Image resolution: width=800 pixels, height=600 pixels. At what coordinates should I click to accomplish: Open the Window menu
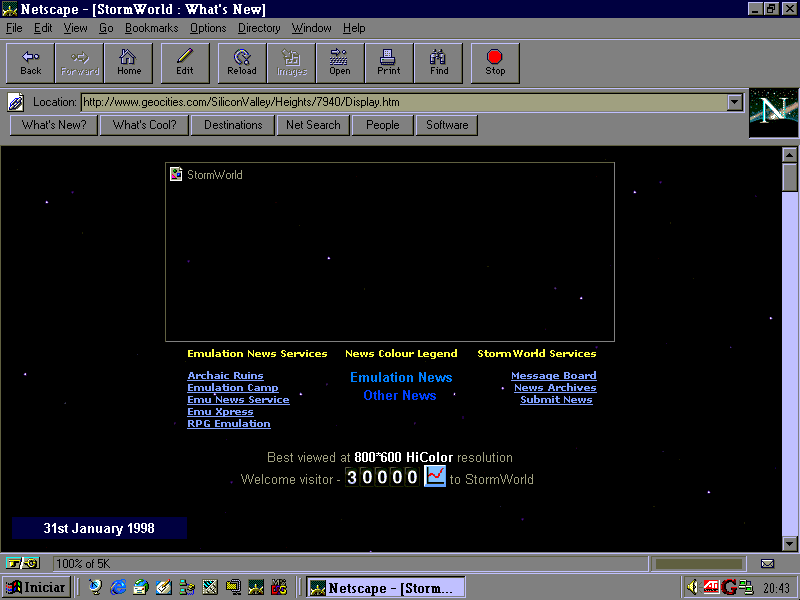tap(311, 28)
